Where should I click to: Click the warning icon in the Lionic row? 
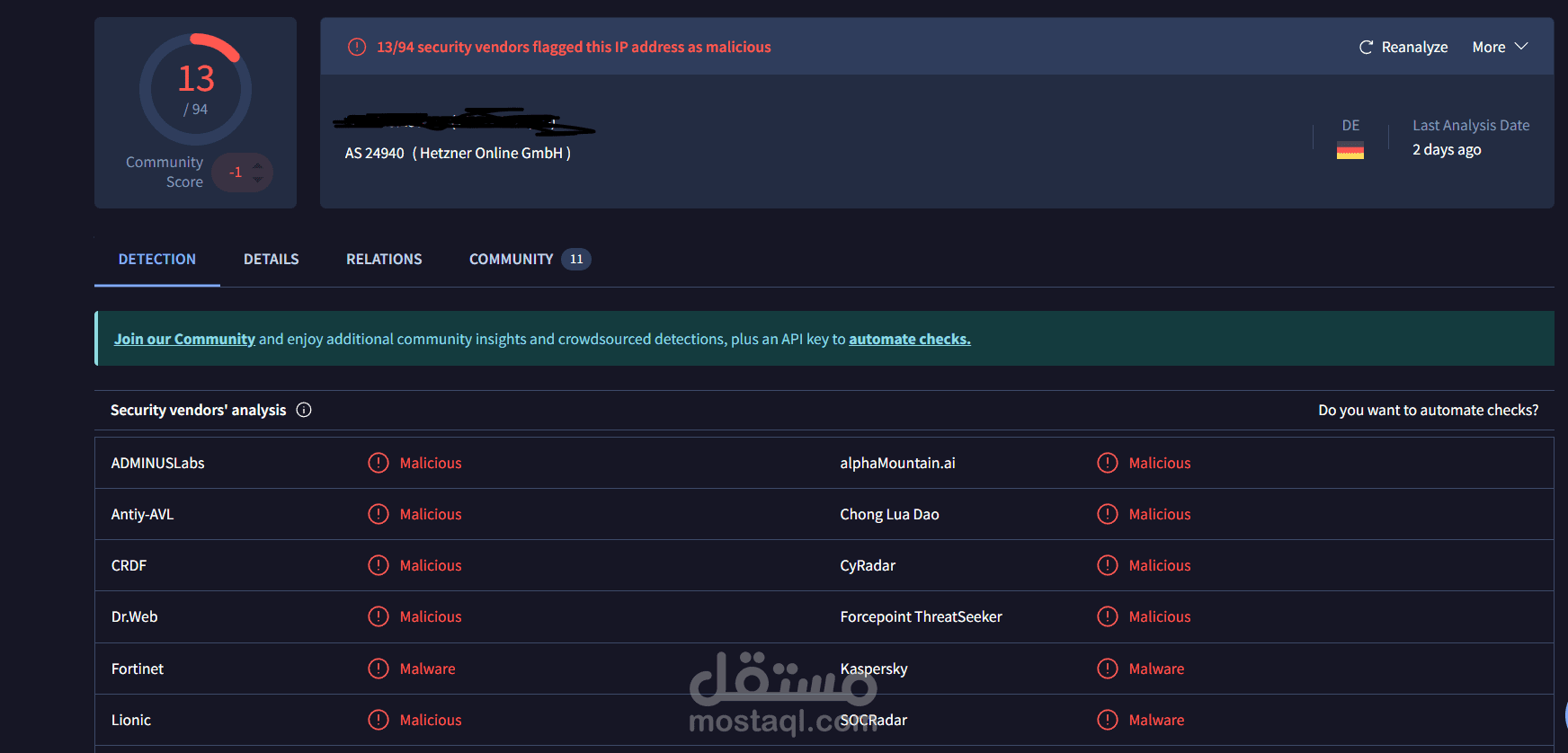coord(379,720)
